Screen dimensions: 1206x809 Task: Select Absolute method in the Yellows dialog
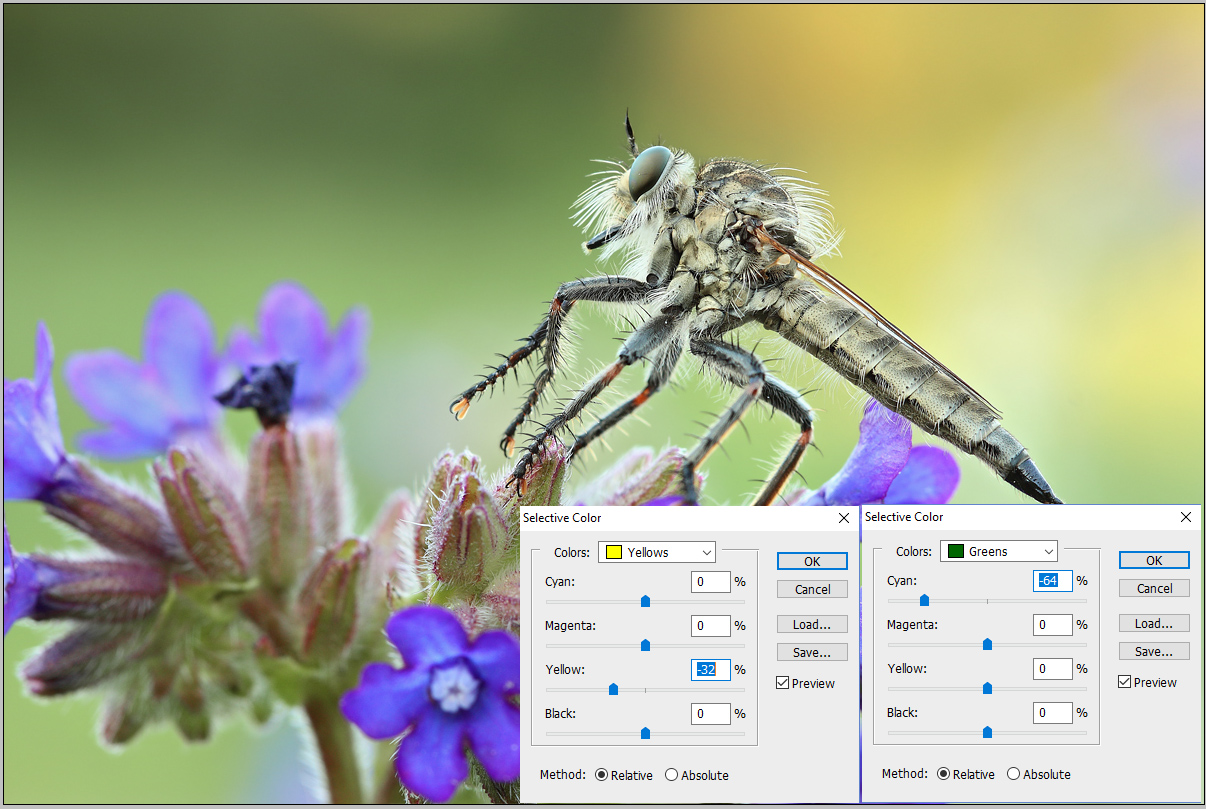(671, 775)
